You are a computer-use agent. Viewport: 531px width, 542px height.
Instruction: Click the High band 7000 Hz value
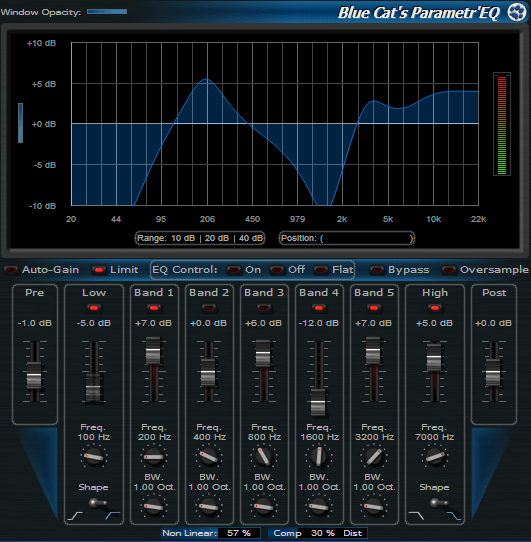coord(435,437)
